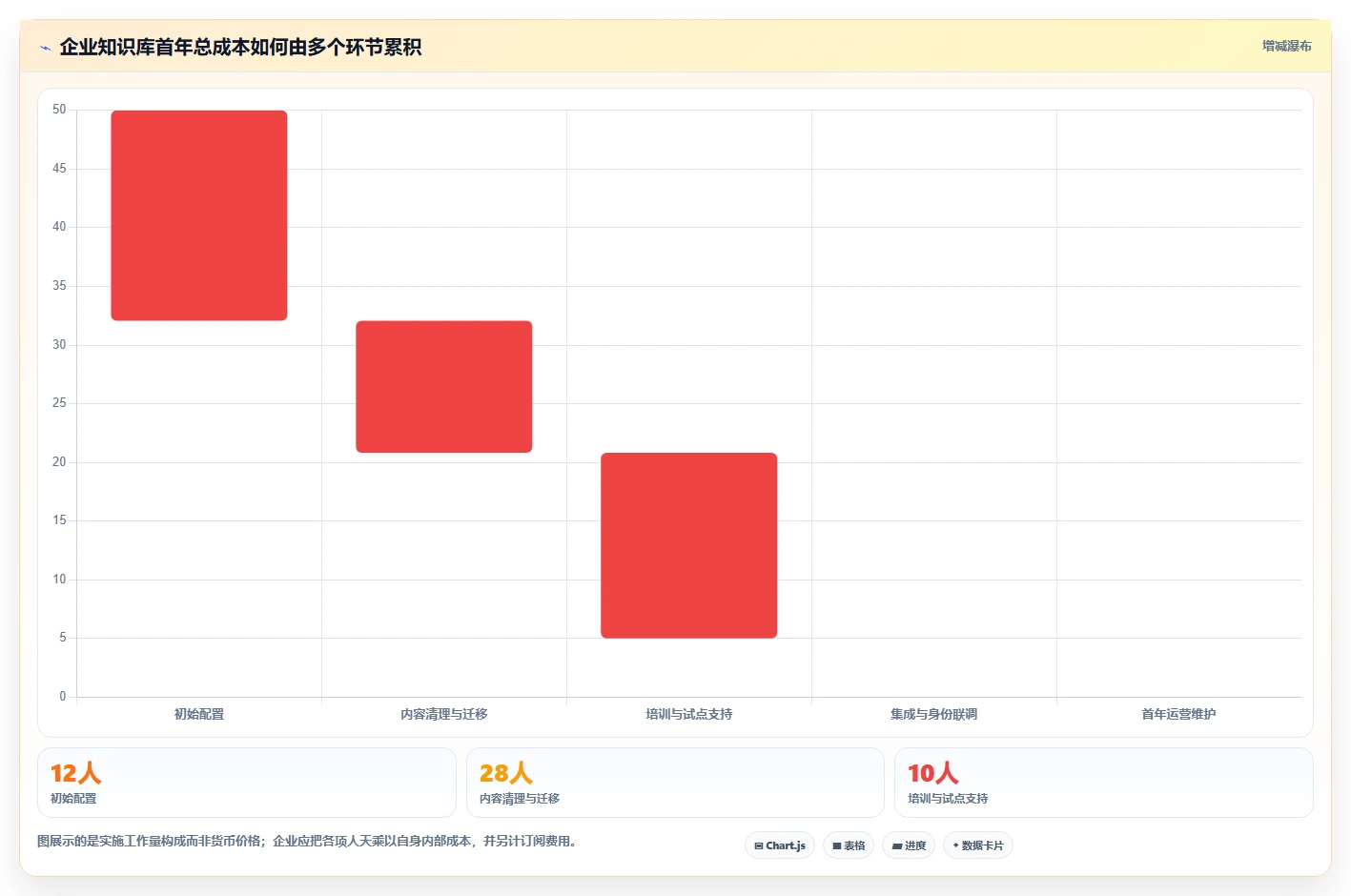
Task: Select the Chart.js chip
Action: (780, 845)
